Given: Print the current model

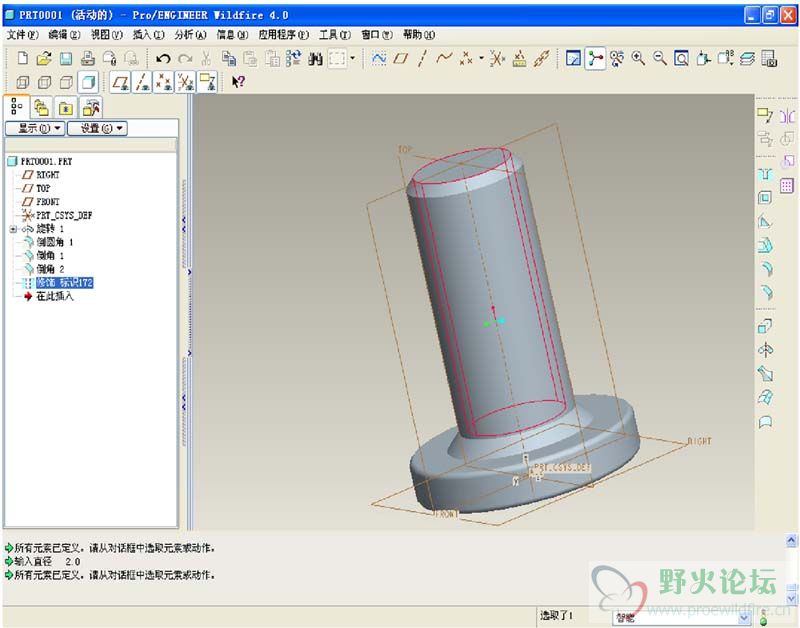Looking at the screenshot, I should pos(88,58).
